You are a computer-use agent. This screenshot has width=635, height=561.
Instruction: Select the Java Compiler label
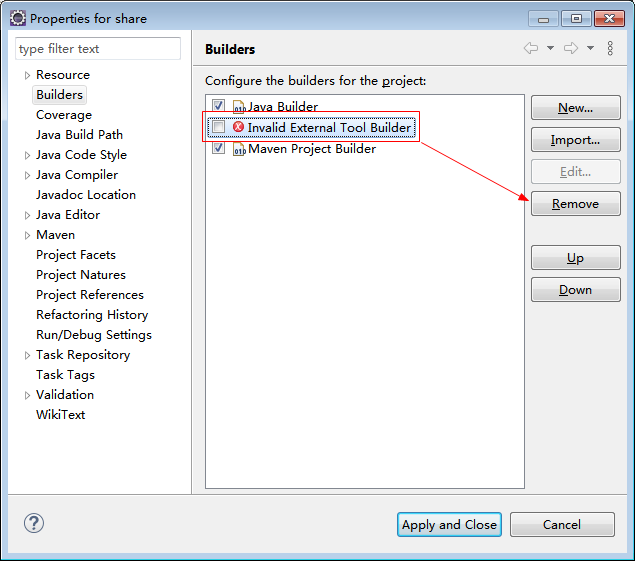point(77,175)
